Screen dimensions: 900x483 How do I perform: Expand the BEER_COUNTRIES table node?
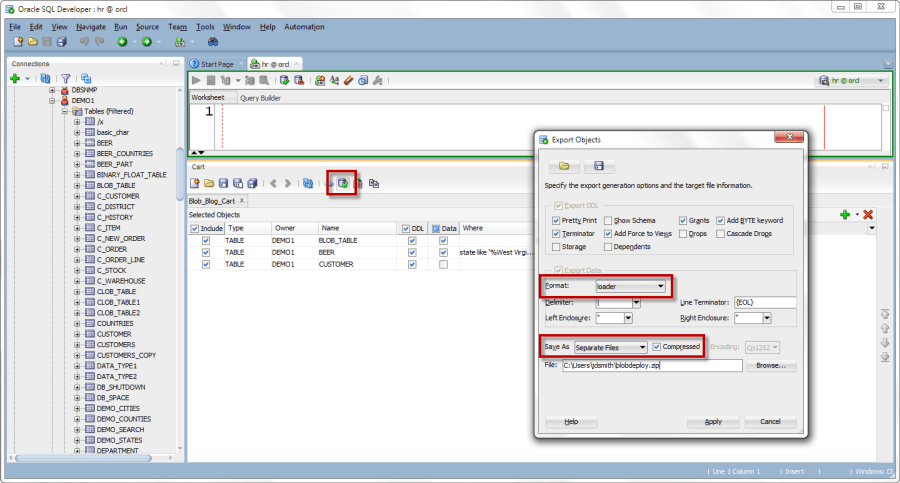pos(77,154)
